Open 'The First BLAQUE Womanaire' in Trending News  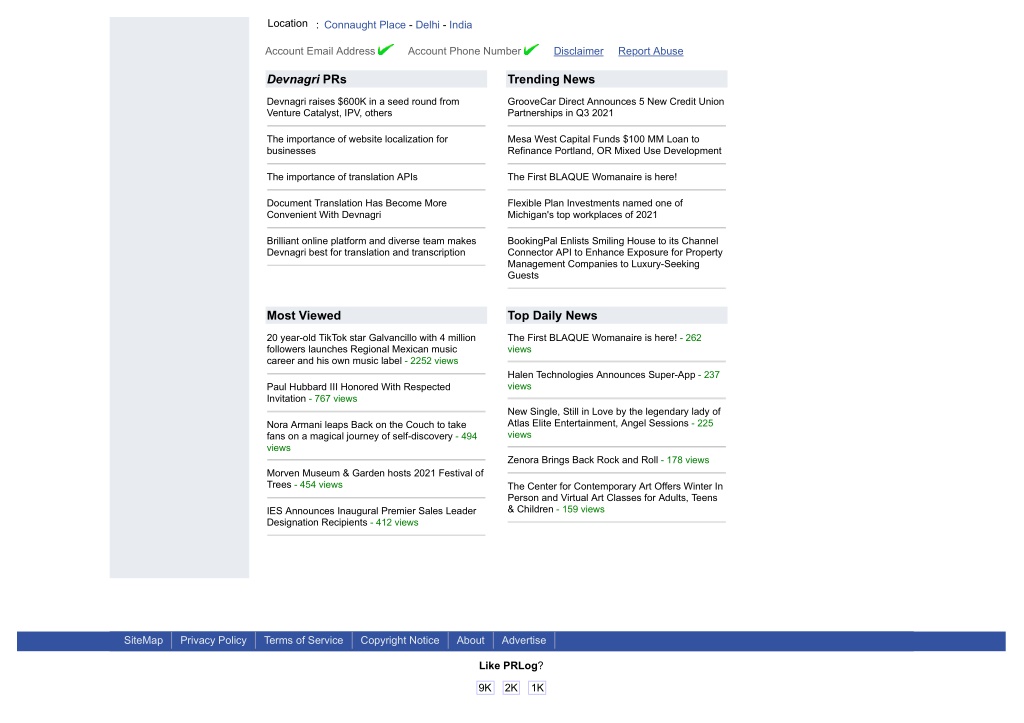592,177
